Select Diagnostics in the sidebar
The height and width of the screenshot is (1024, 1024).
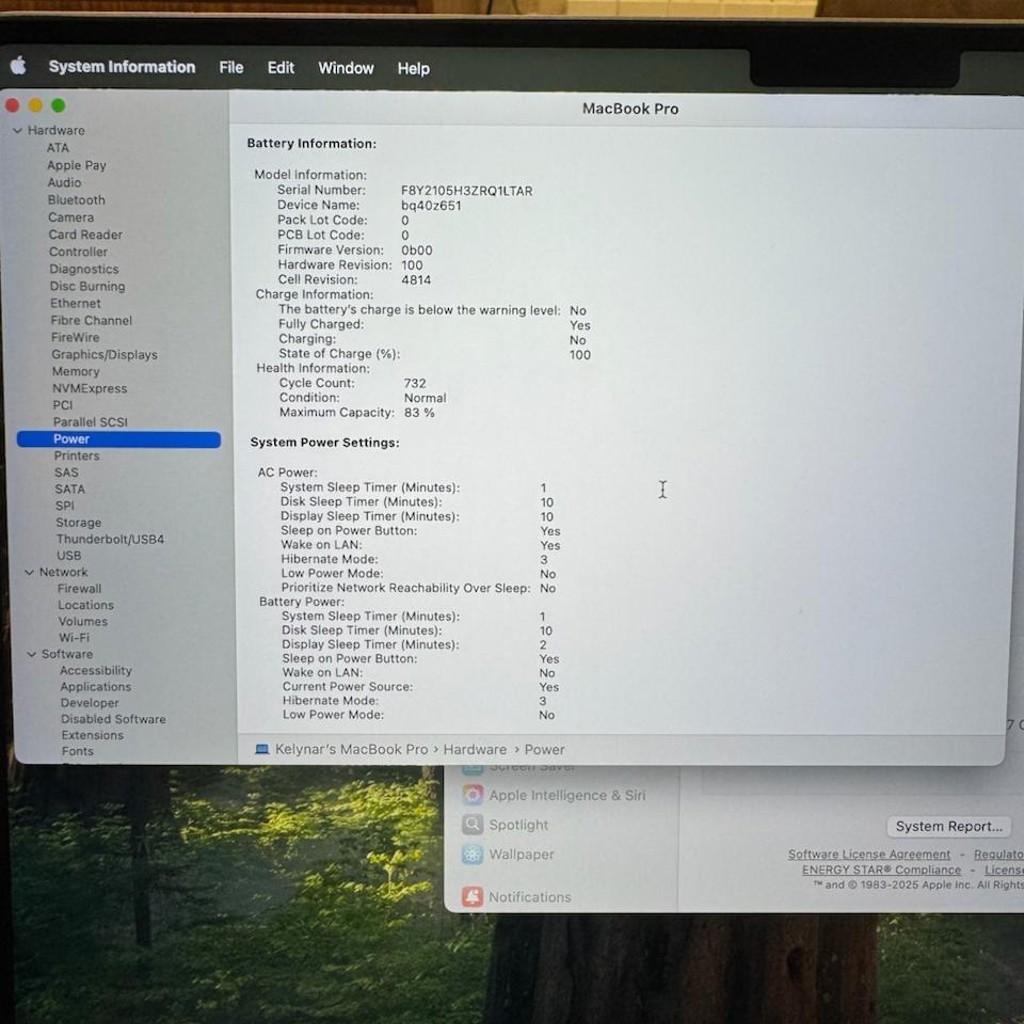[x=84, y=268]
